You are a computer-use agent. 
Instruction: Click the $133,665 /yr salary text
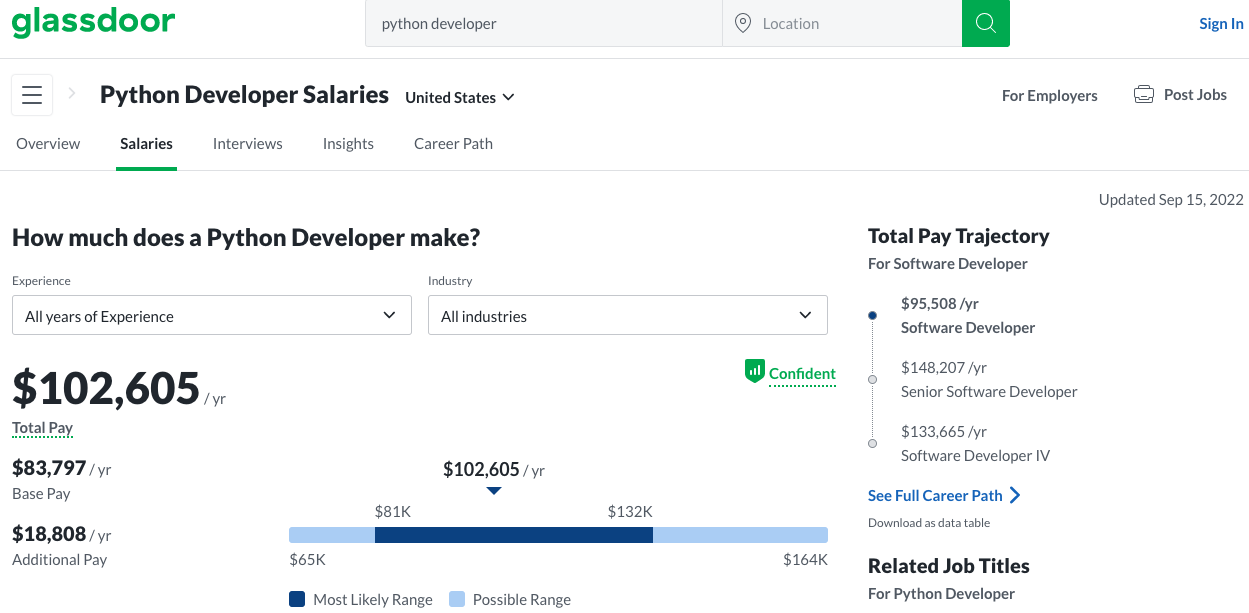(x=944, y=431)
